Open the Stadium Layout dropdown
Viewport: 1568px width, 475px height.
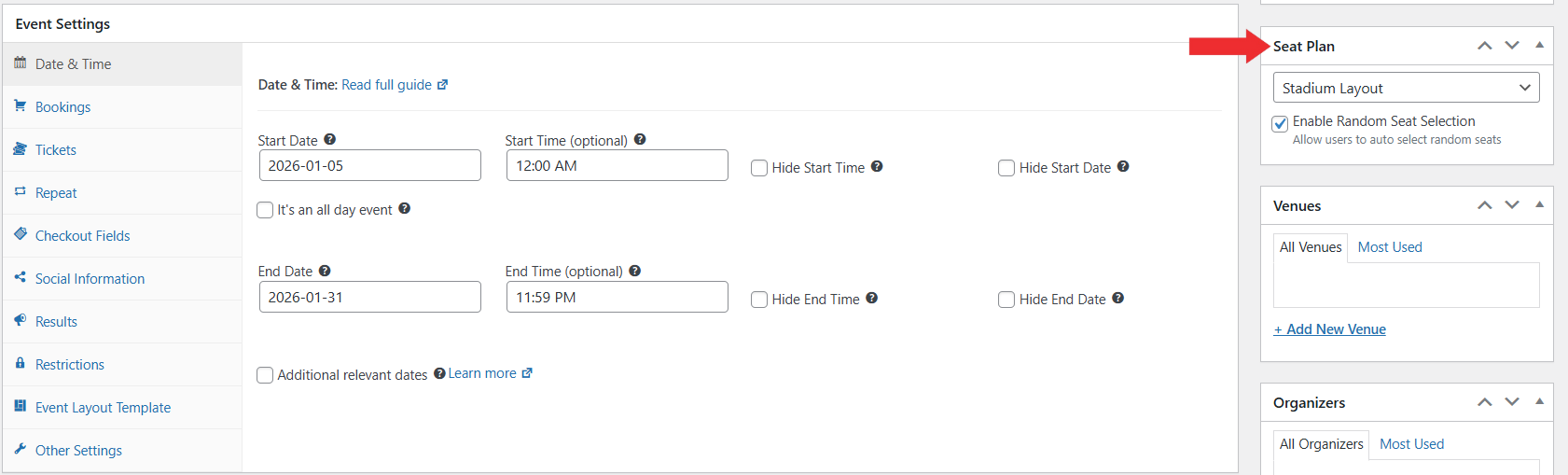1406,88
